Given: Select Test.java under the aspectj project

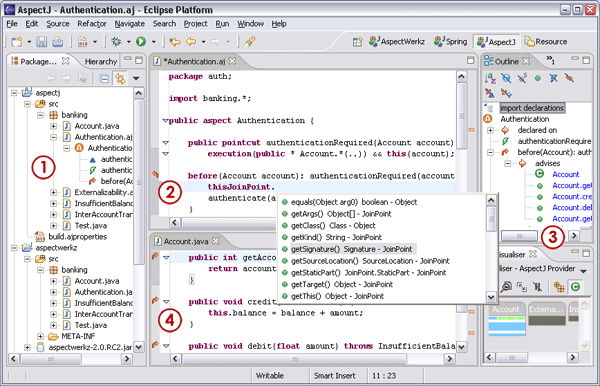Looking at the screenshot, I should (x=91, y=226).
